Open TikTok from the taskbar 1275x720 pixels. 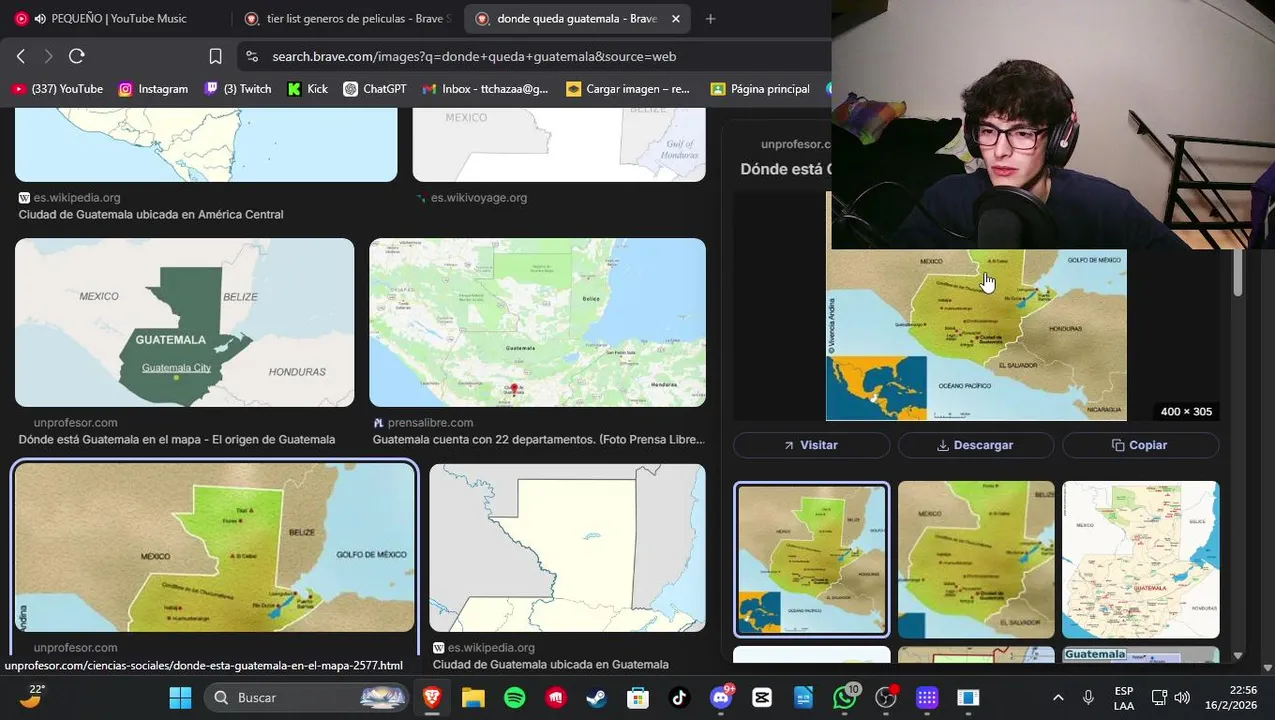pos(679,697)
